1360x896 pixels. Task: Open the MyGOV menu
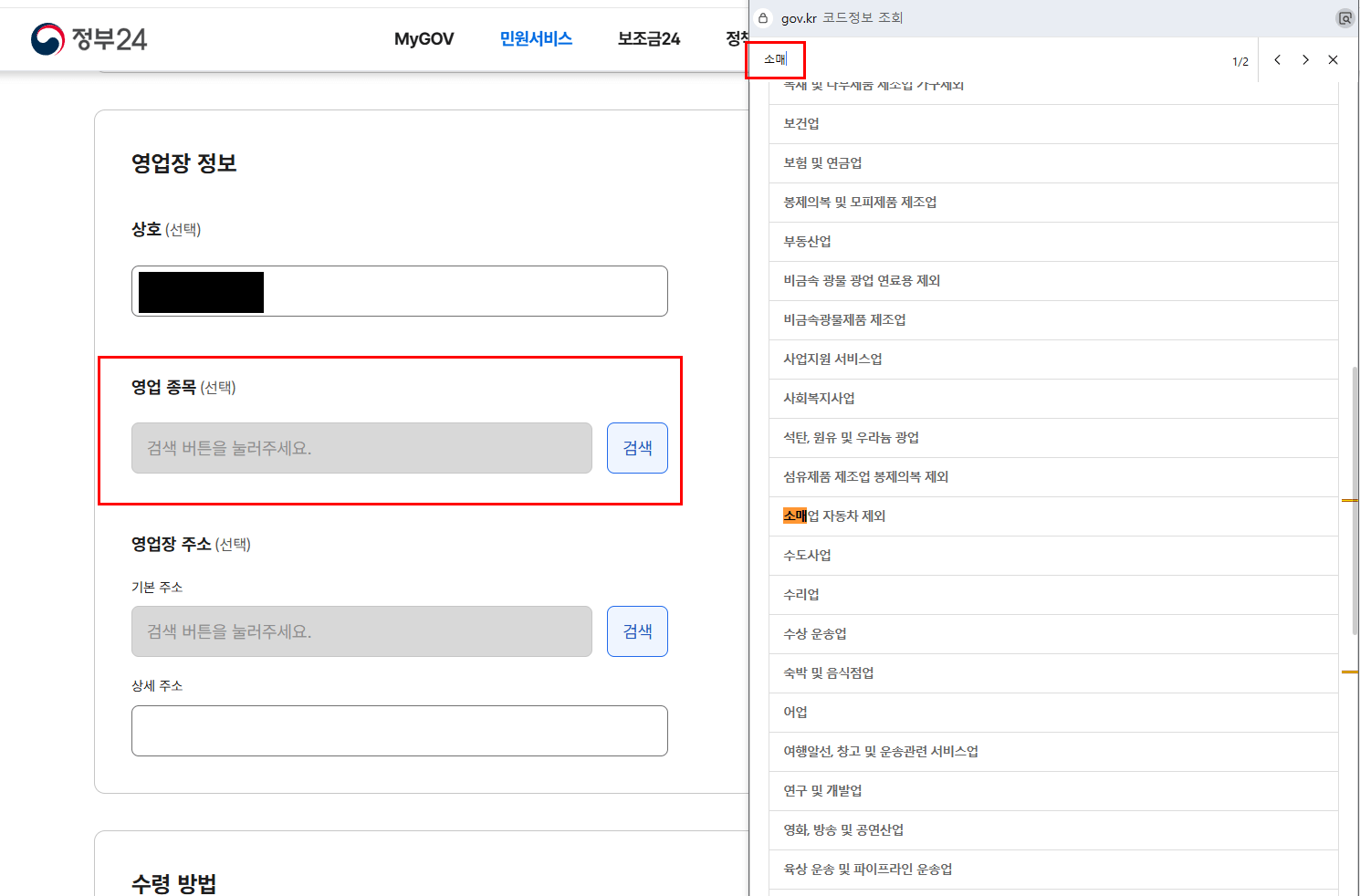click(x=424, y=38)
